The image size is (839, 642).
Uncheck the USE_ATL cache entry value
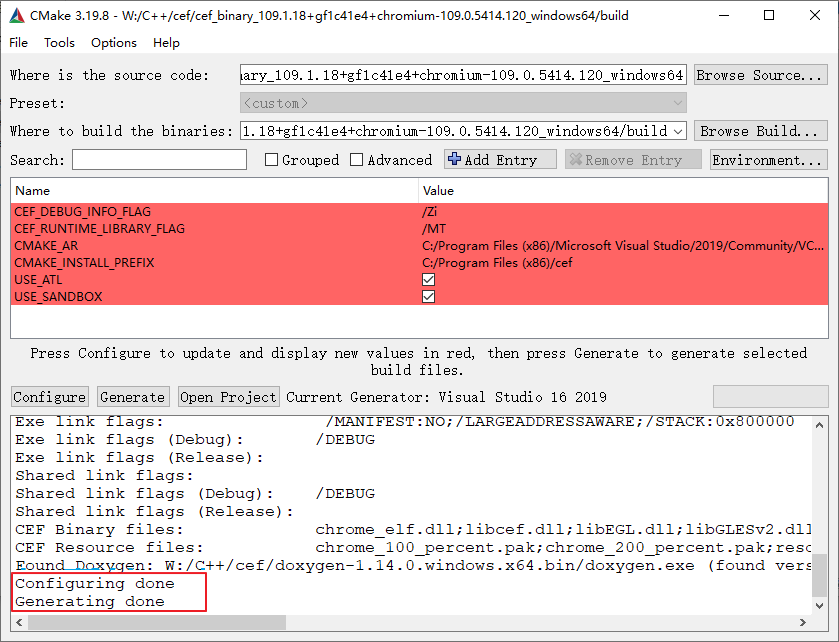tap(428, 280)
